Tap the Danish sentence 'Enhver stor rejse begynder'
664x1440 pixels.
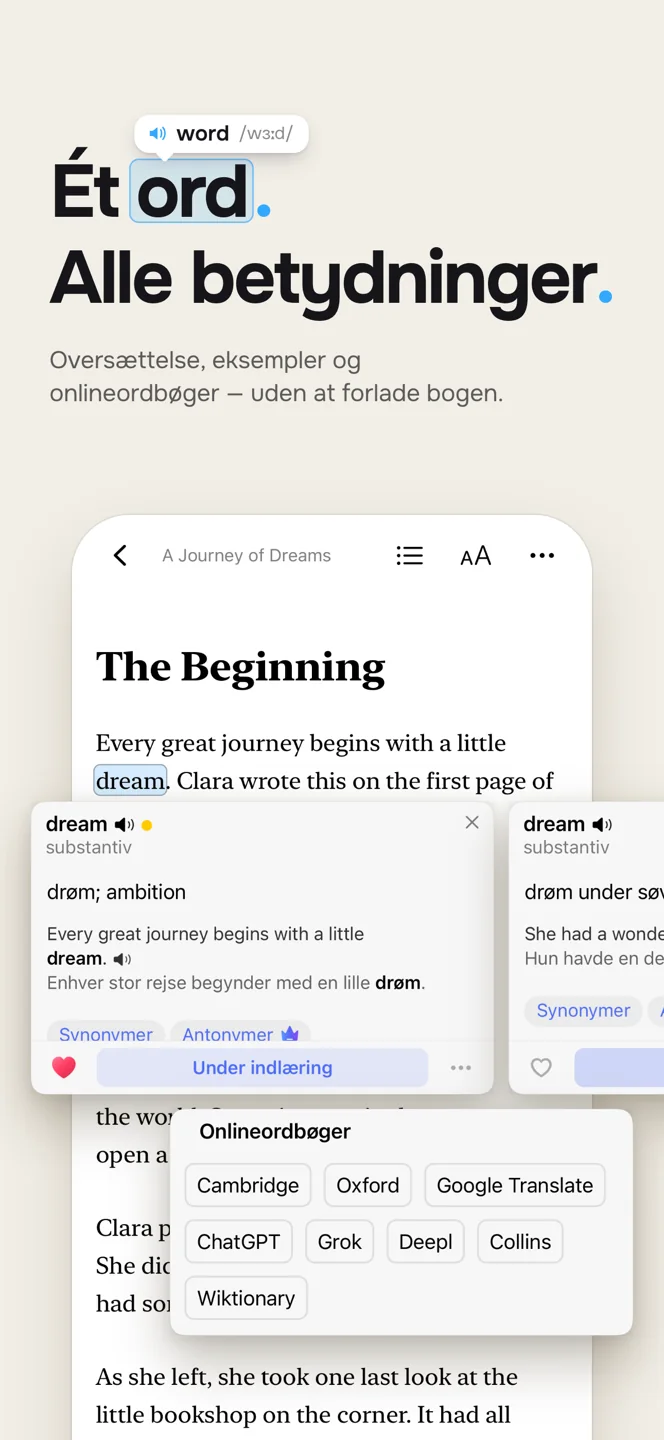tap(236, 983)
